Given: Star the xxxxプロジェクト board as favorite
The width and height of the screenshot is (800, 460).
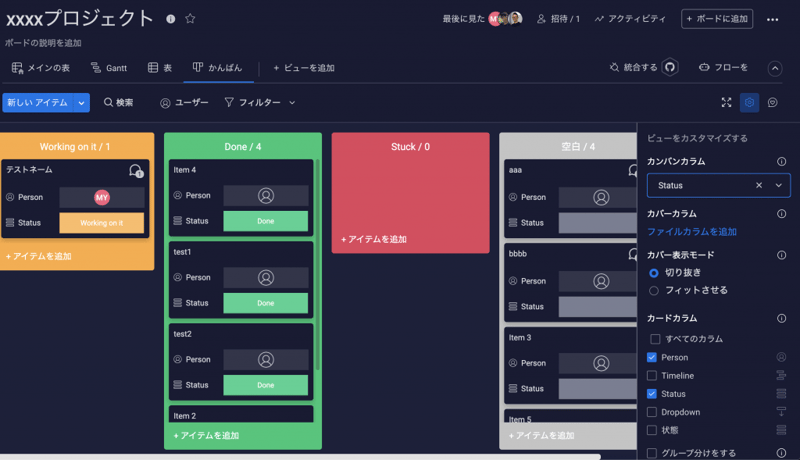Looking at the screenshot, I should (190, 19).
